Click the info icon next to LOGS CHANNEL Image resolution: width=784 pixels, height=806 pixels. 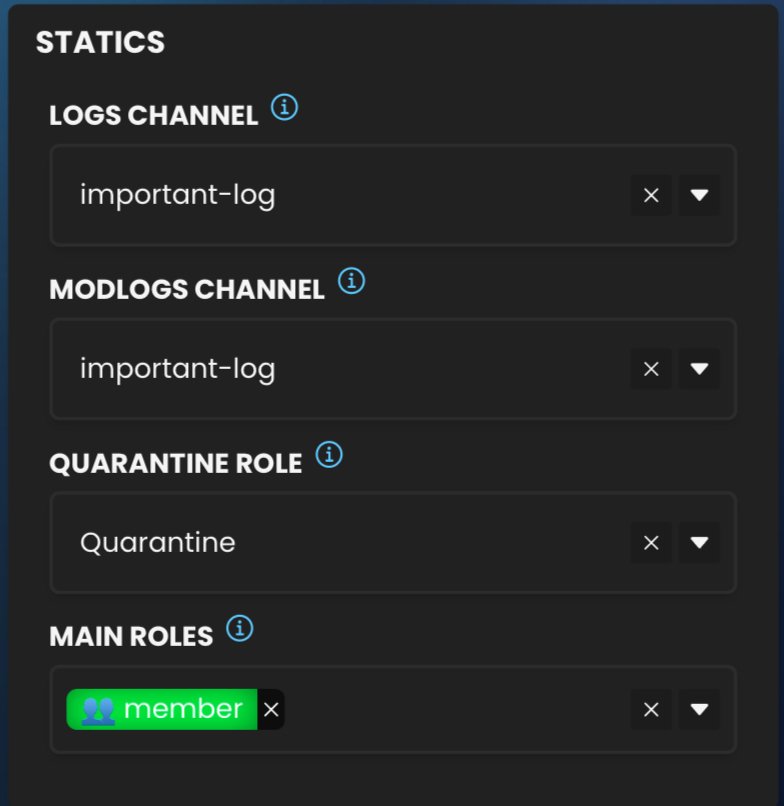[284, 109]
